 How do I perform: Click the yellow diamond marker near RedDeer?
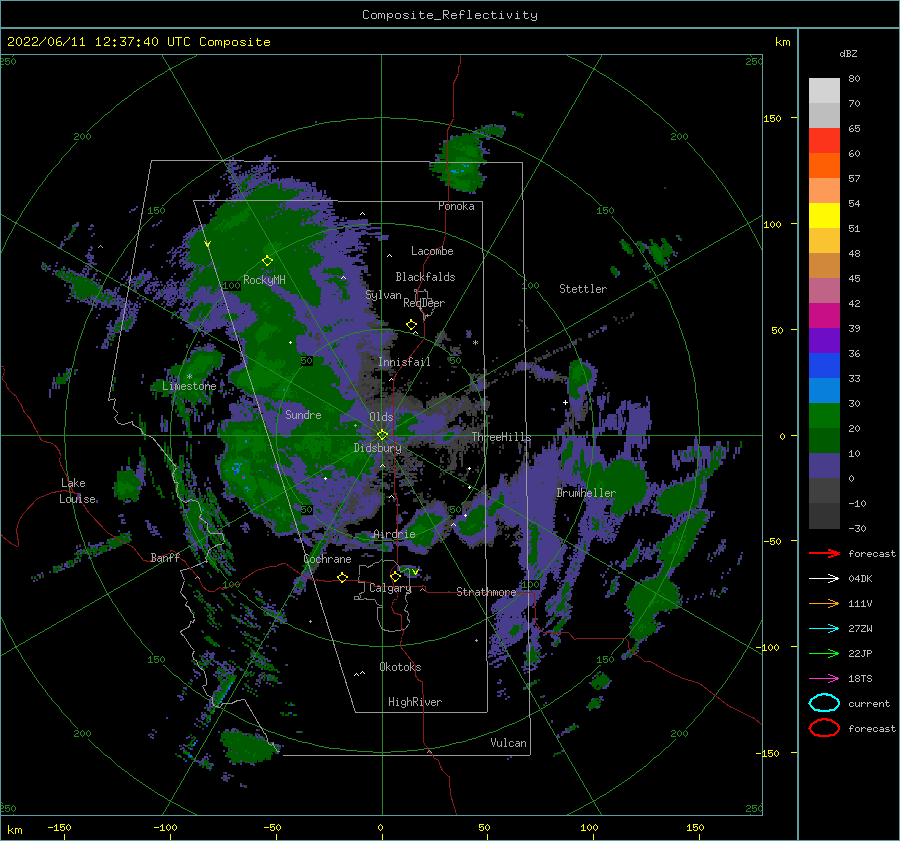pyautogui.click(x=411, y=325)
